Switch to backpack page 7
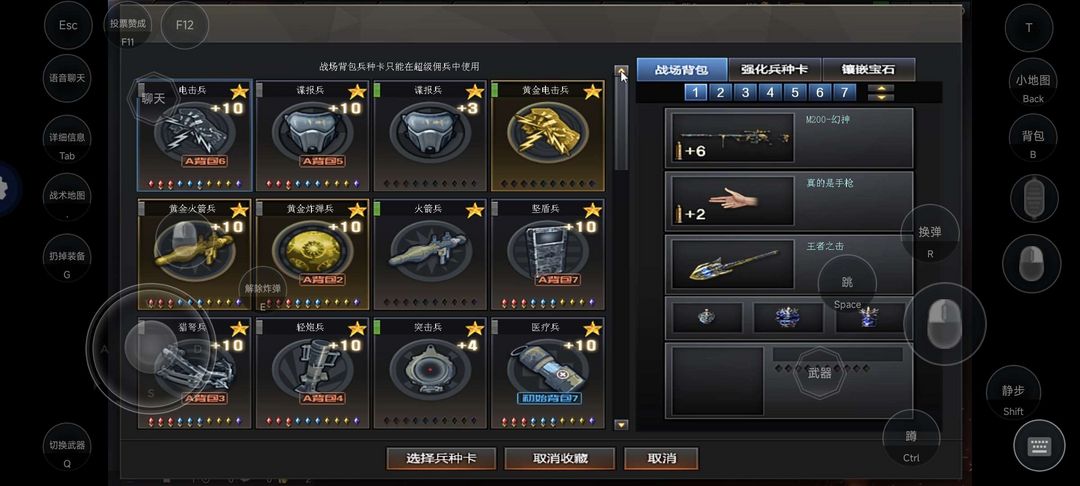Screen dimensions: 1080x486 pyautogui.click(x=844, y=93)
